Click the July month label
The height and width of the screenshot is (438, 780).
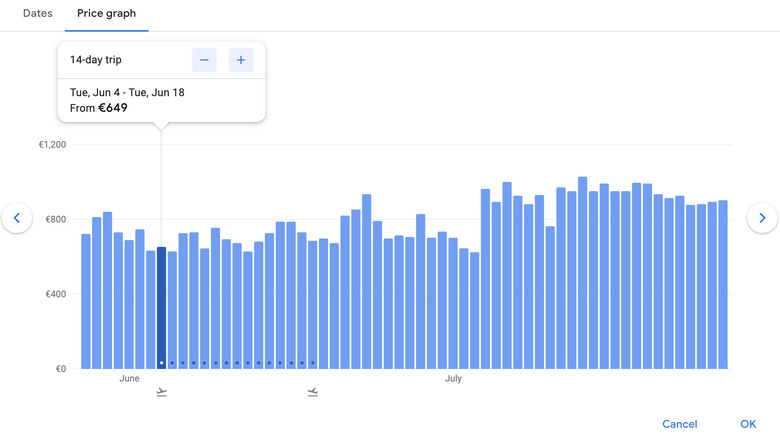(x=453, y=379)
